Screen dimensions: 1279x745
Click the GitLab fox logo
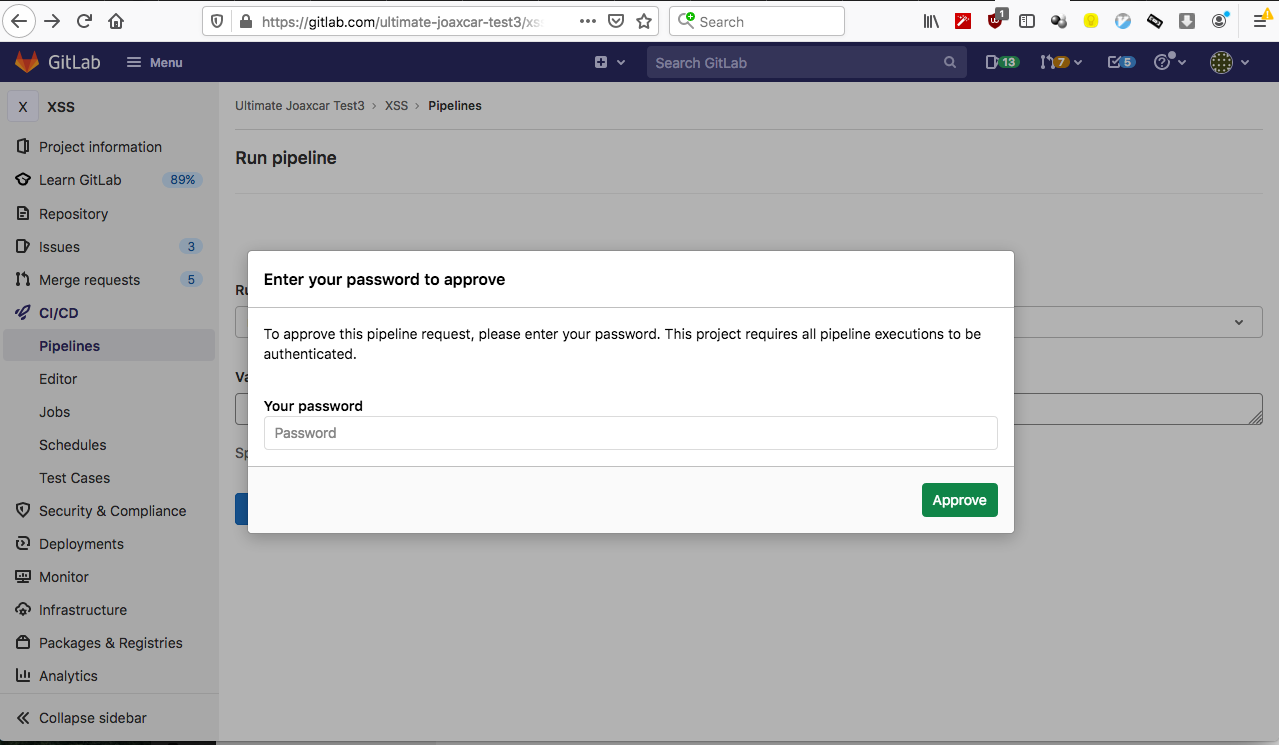point(26,62)
